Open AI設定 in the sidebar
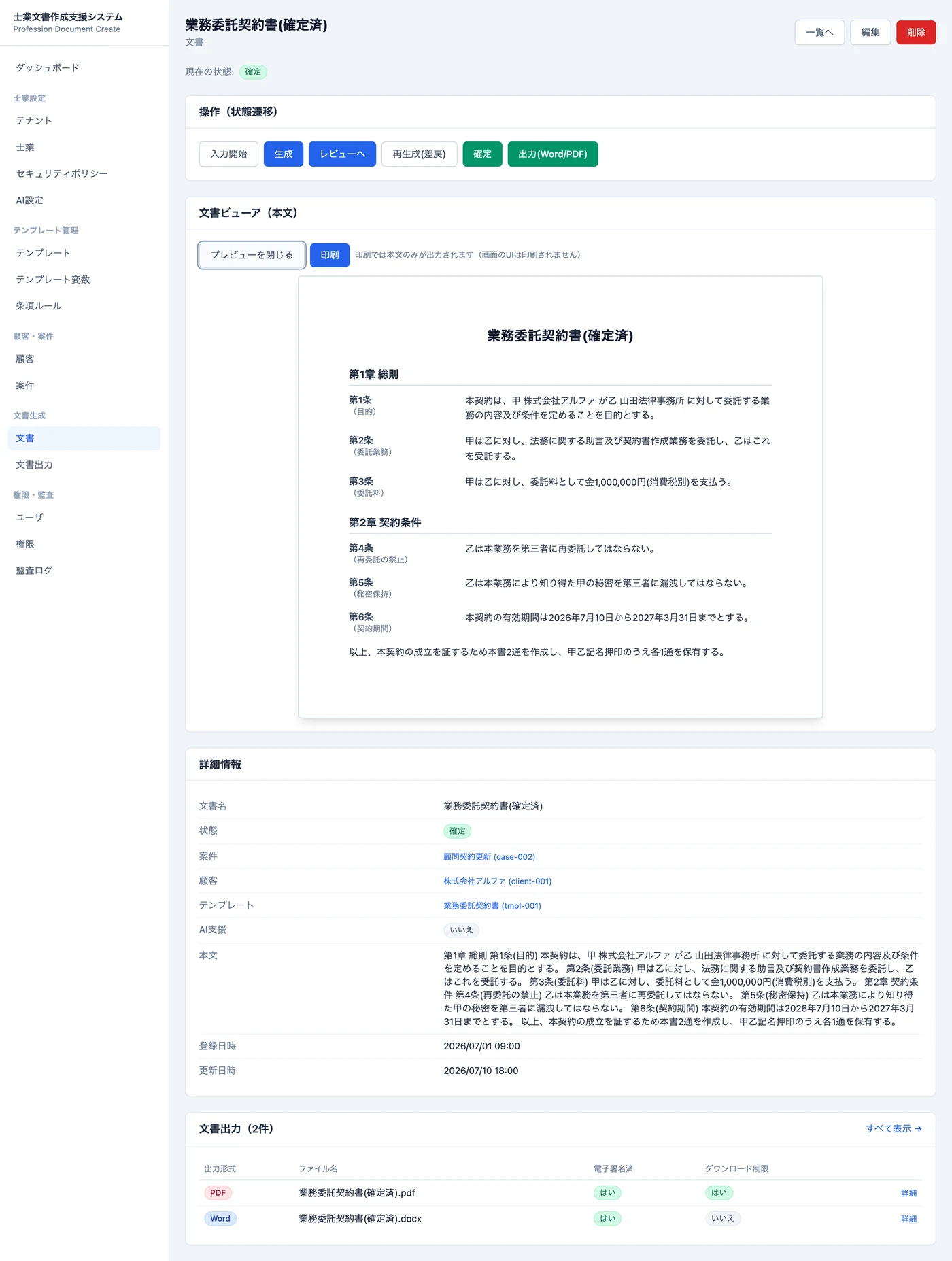This screenshot has height=1261, width=952. pyautogui.click(x=84, y=201)
